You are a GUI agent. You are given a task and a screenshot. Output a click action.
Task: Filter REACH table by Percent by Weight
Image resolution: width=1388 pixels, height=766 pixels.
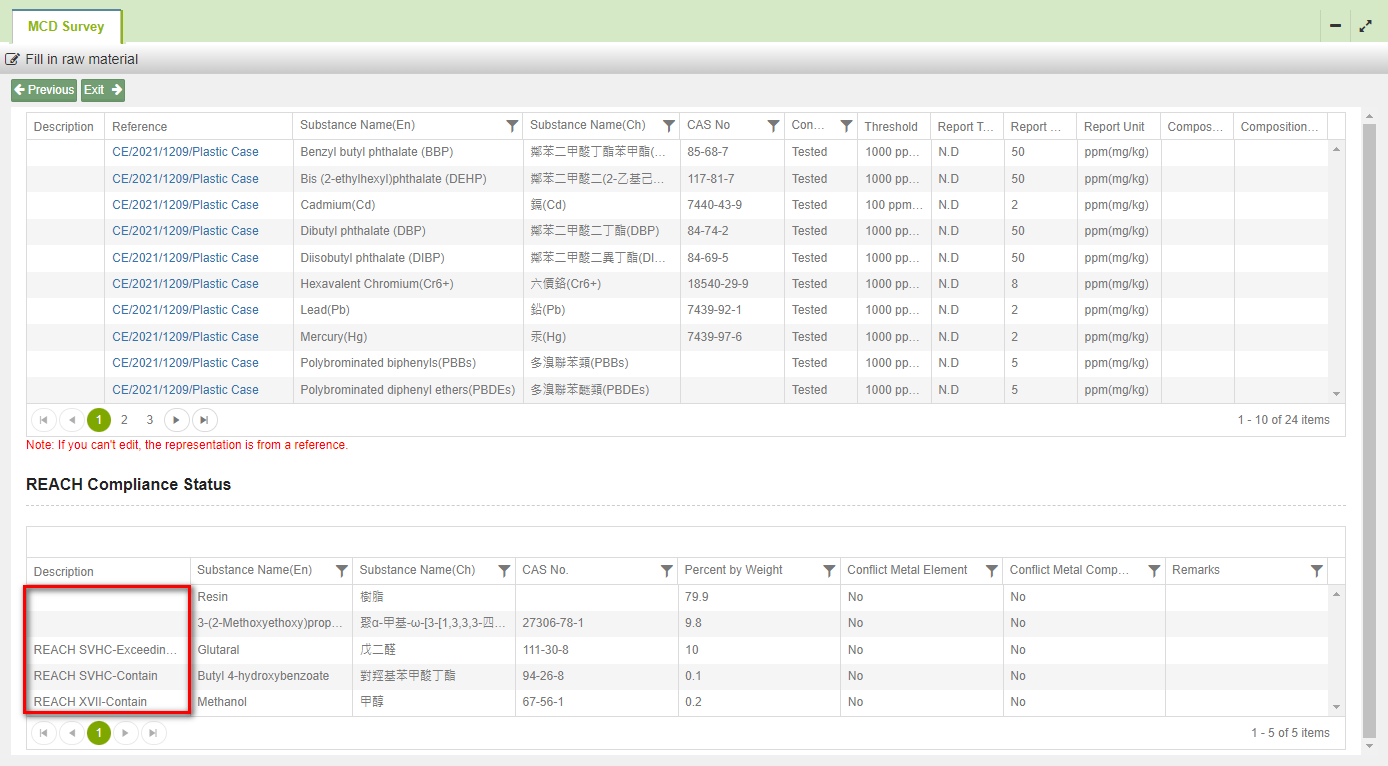[x=829, y=570]
